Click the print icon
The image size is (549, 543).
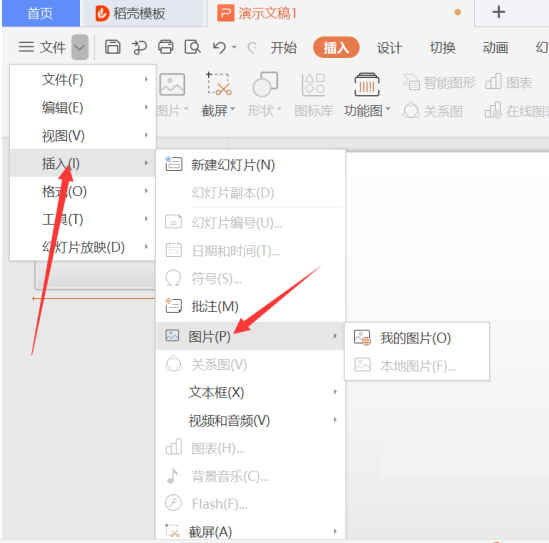coord(166,47)
